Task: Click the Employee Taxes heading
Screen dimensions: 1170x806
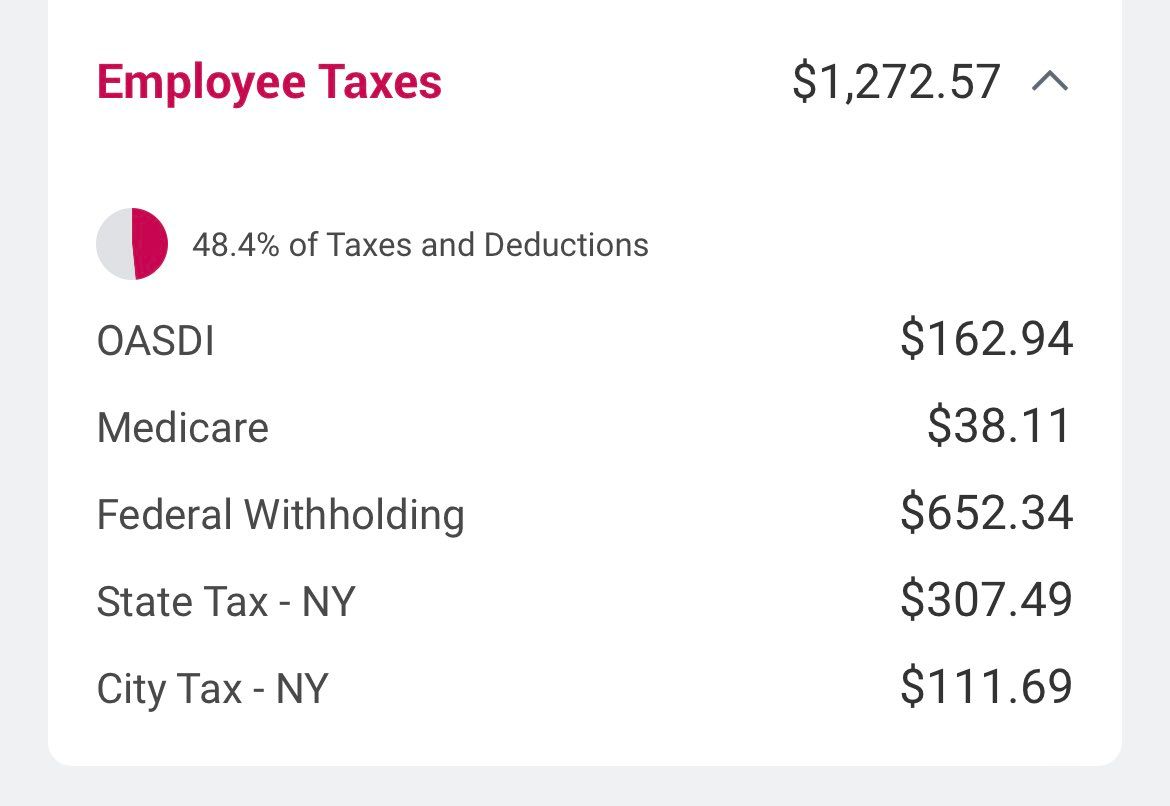Action: tap(269, 82)
